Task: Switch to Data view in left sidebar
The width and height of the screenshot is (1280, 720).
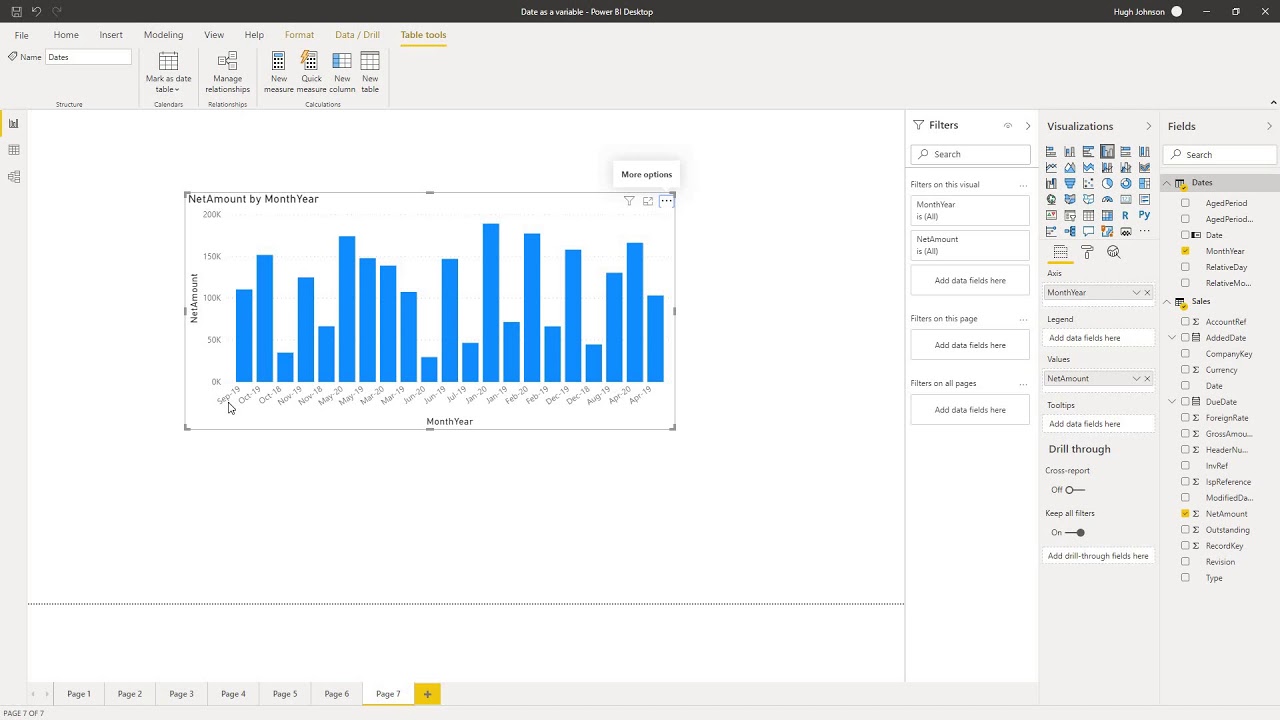Action: pos(14,150)
